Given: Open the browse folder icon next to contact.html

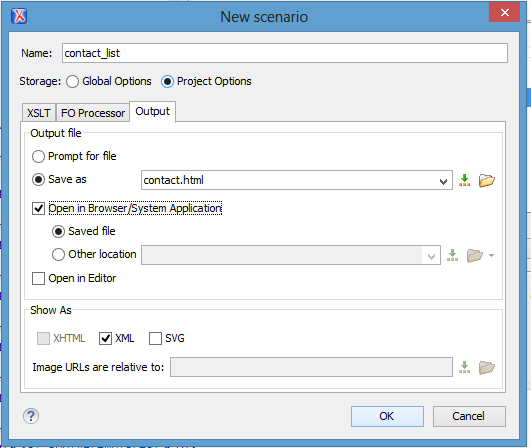Looking at the screenshot, I should click(x=487, y=180).
